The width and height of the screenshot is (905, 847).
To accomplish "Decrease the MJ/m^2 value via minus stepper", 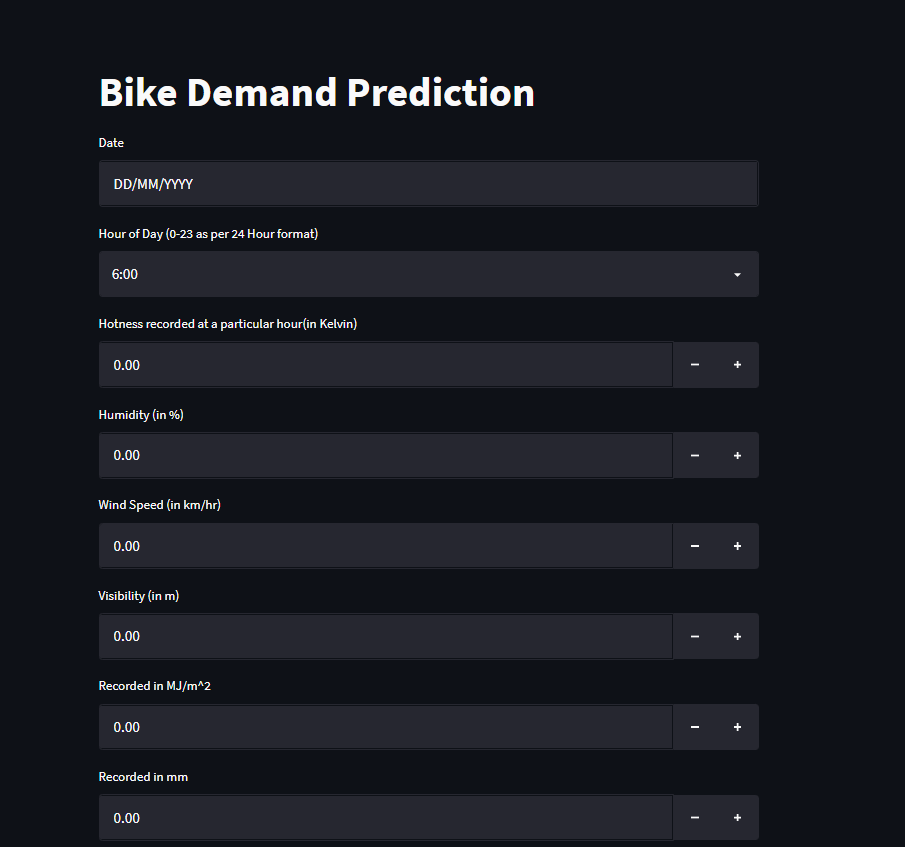I will pyautogui.click(x=694, y=726).
